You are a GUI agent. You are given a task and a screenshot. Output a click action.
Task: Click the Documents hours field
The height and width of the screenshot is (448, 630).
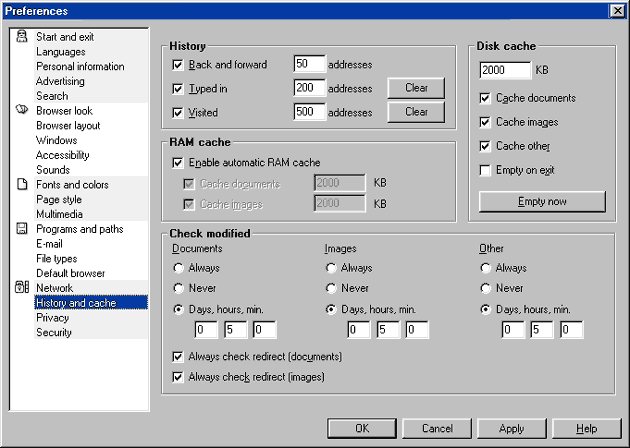[x=235, y=330]
